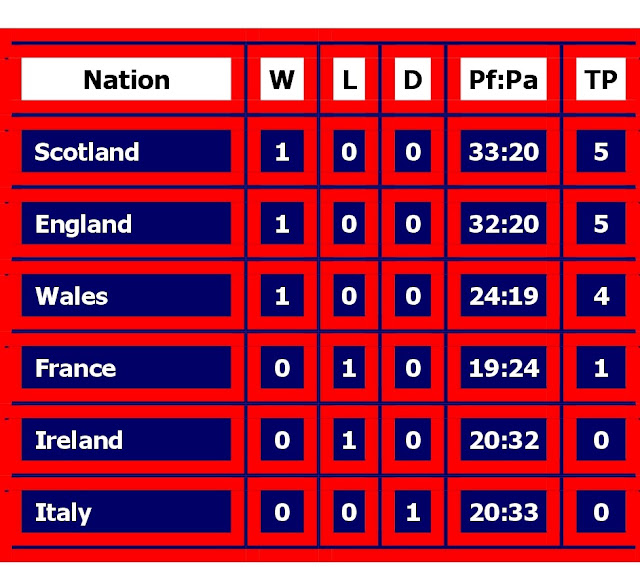Select the France nation cell
Viewport: 640px width, 574px height.
(126, 367)
